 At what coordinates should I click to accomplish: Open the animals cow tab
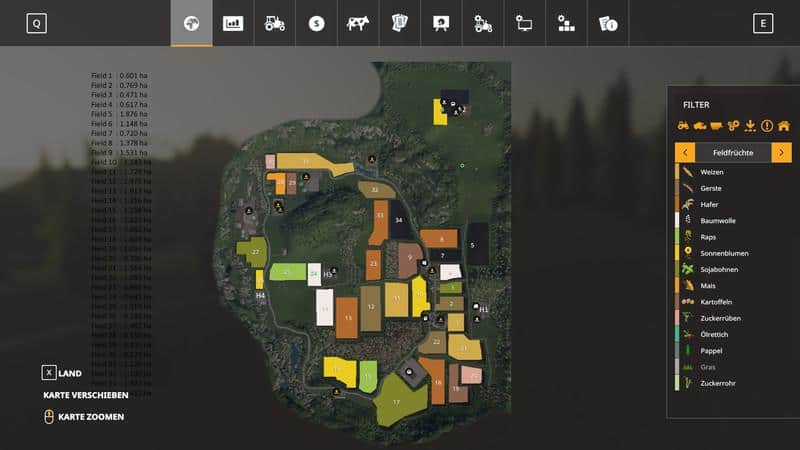[358, 24]
